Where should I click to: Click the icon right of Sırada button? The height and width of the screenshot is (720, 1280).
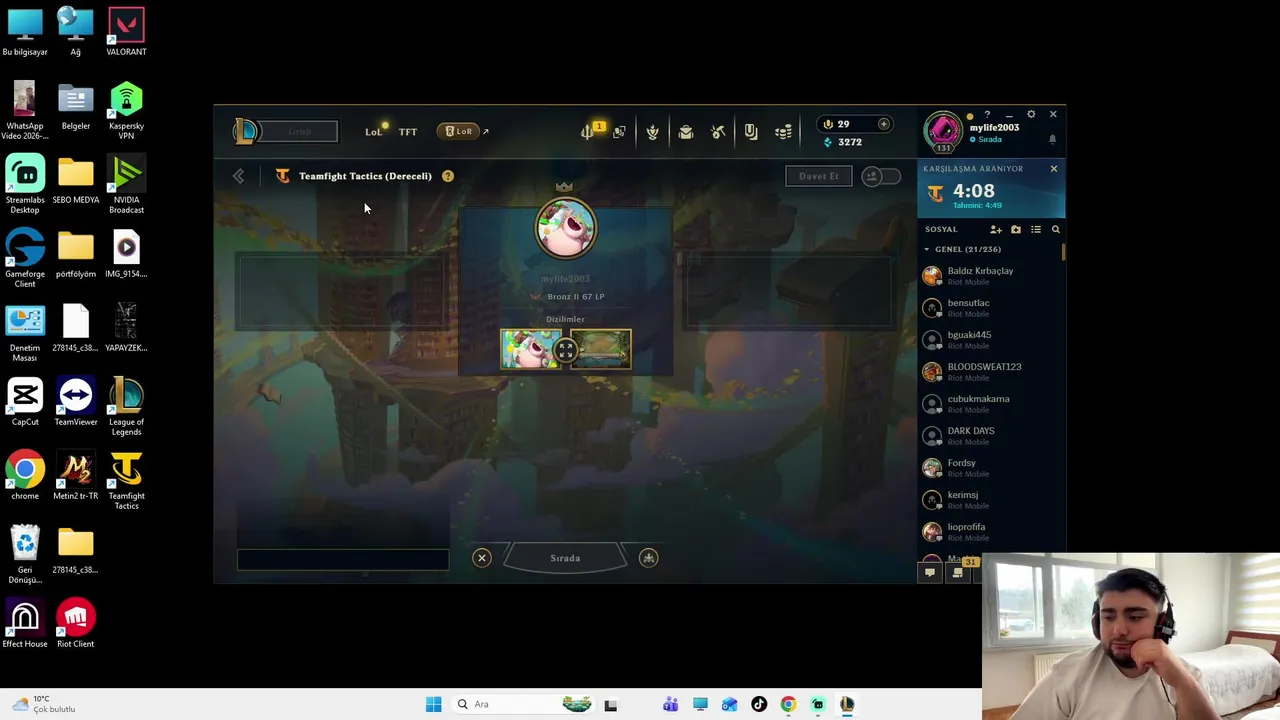click(649, 558)
